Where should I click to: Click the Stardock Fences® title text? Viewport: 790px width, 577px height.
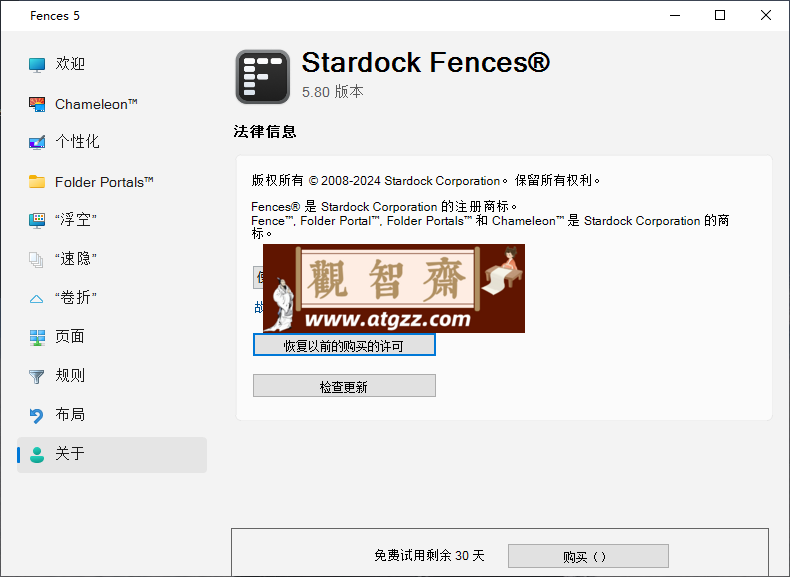coord(426,62)
